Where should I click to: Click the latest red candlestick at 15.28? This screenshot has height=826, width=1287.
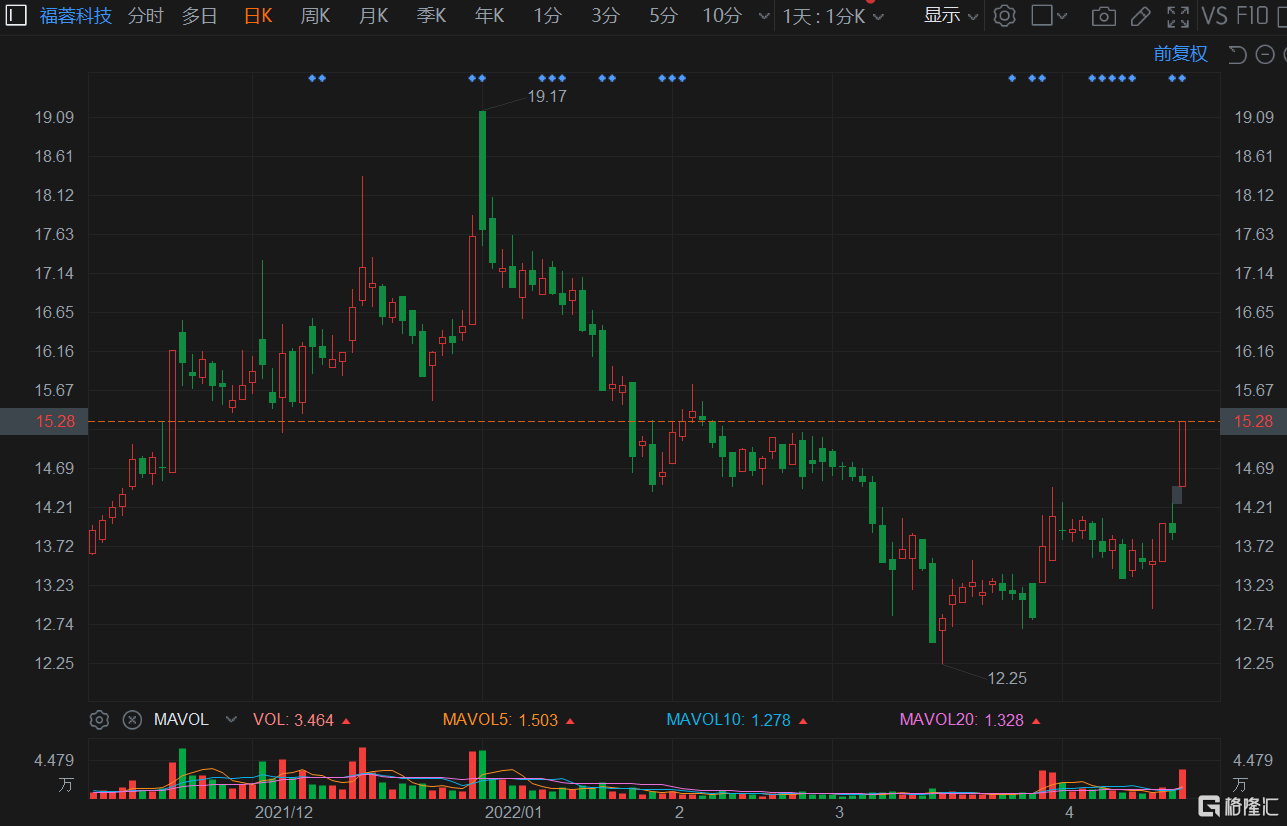[x=1183, y=454]
